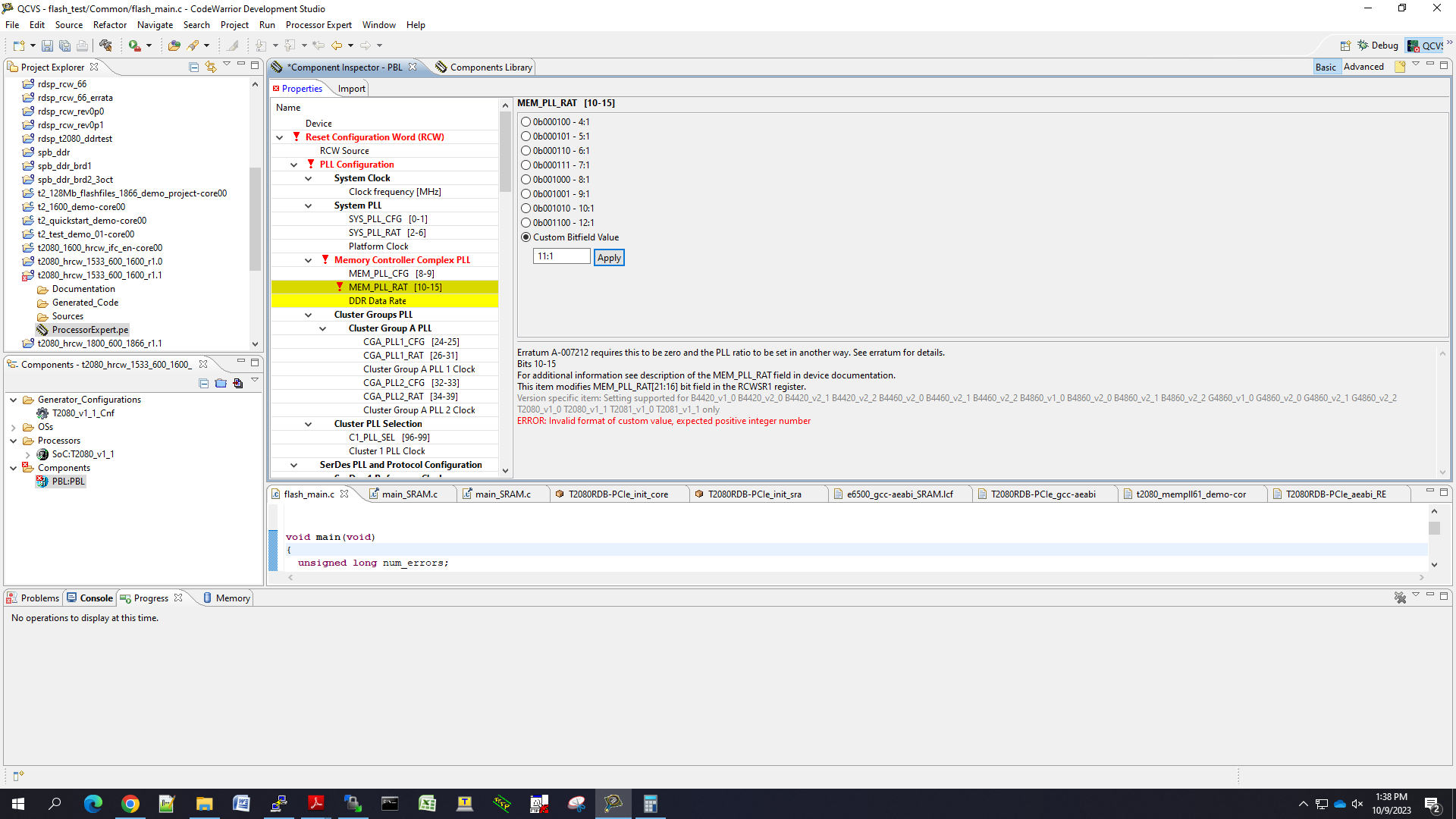Image resolution: width=1456 pixels, height=819 pixels.
Task: Select the 0b001000 - 8:1 ratio option
Action: click(x=526, y=180)
